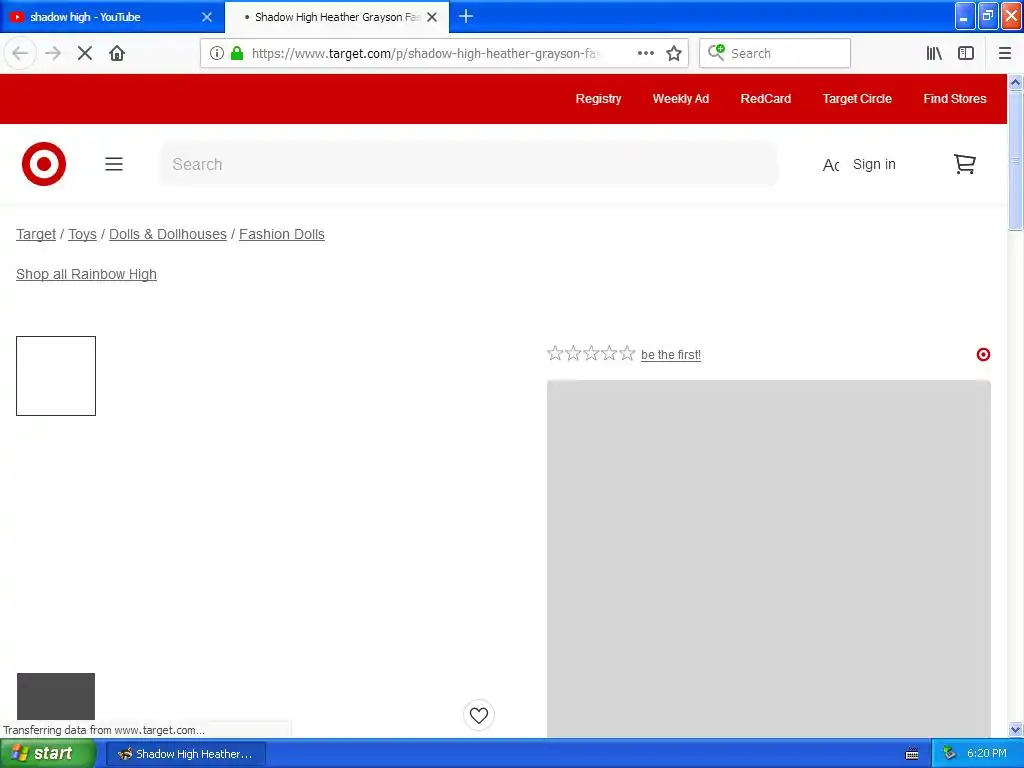Open page actions three-dot menu
Viewport: 1024px width, 768px height.
tap(646, 54)
